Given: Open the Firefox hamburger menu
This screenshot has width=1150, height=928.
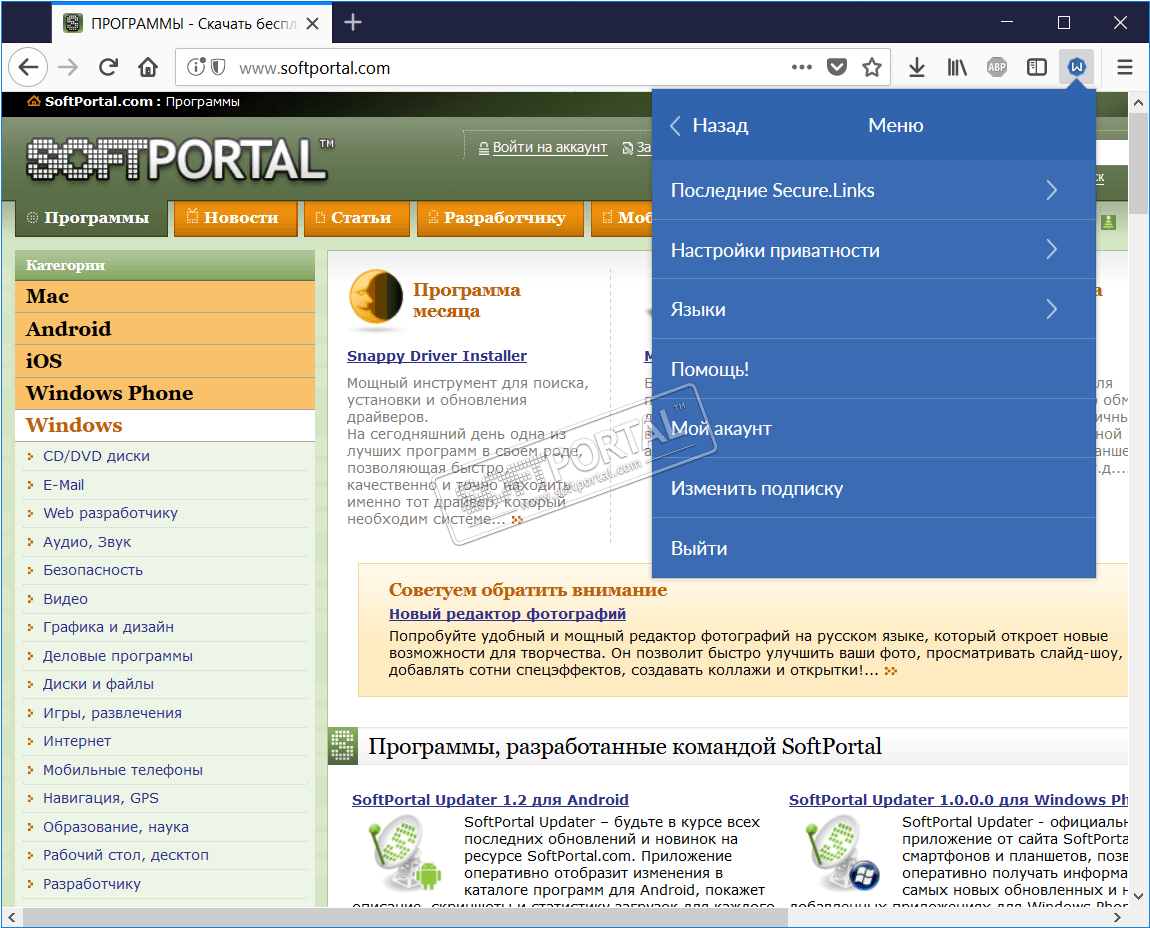Looking at the screenshot, I should pyautogui.click(x=1125, y=67).
